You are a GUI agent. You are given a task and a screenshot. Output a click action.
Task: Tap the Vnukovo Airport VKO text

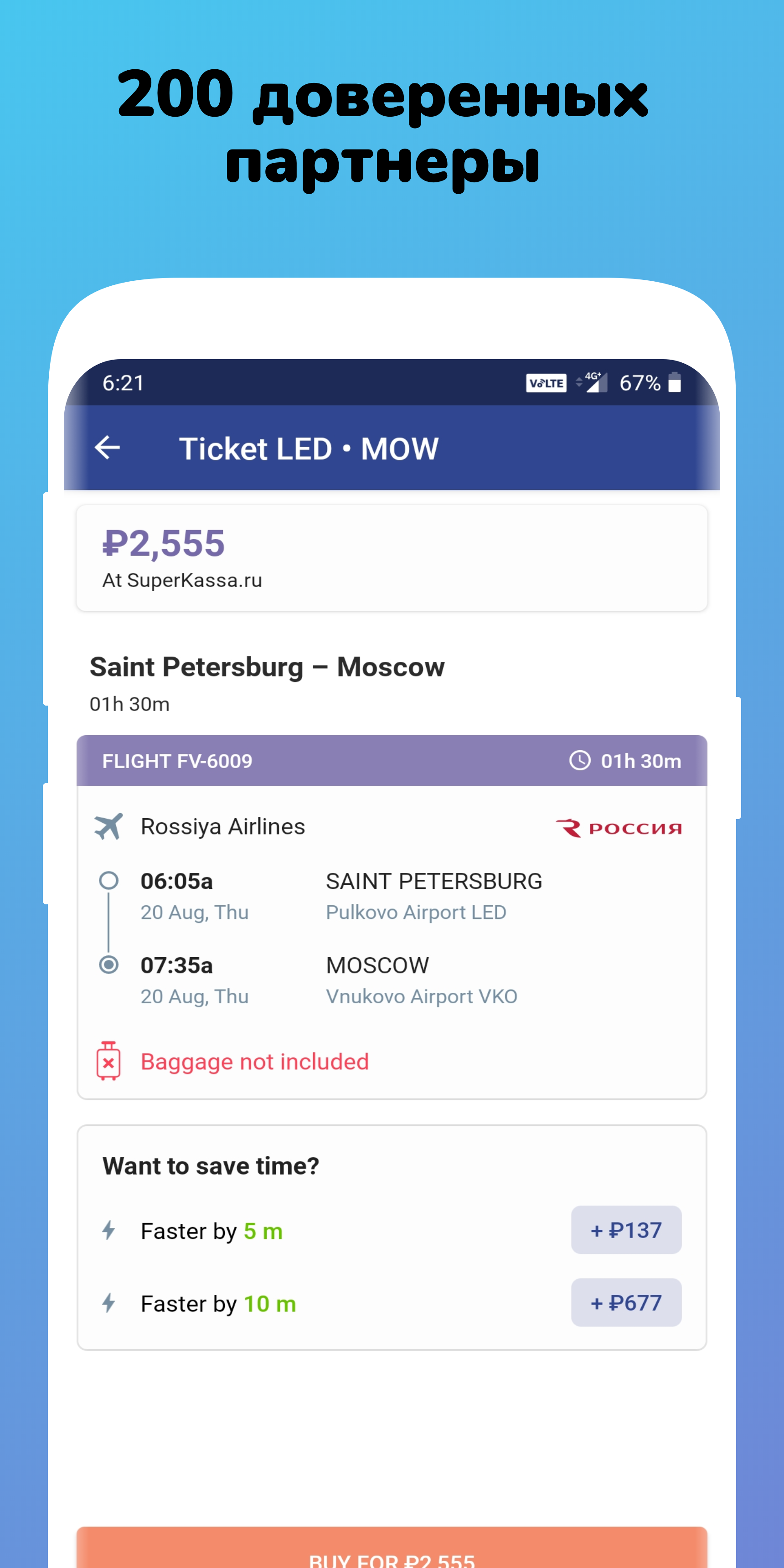(421, 996)
